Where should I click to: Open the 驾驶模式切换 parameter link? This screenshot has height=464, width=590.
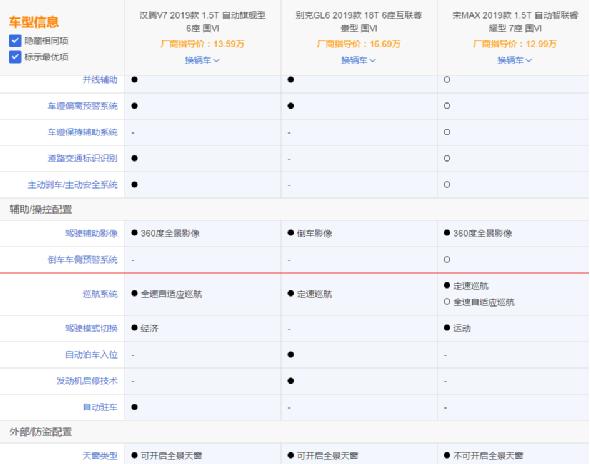(x=91, y=328)
